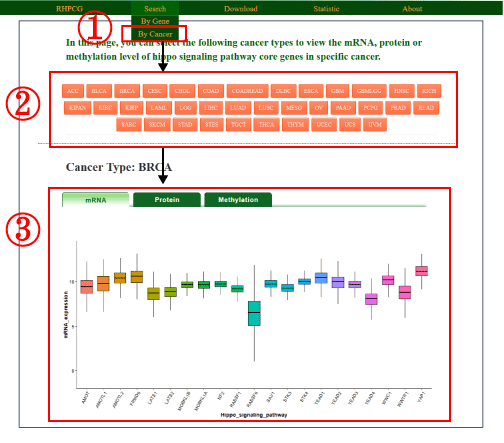This screenshot has height=443, width=504.
Task: Choose By Gene under Search
Action: pyautogui.click(x=155, y=21)
